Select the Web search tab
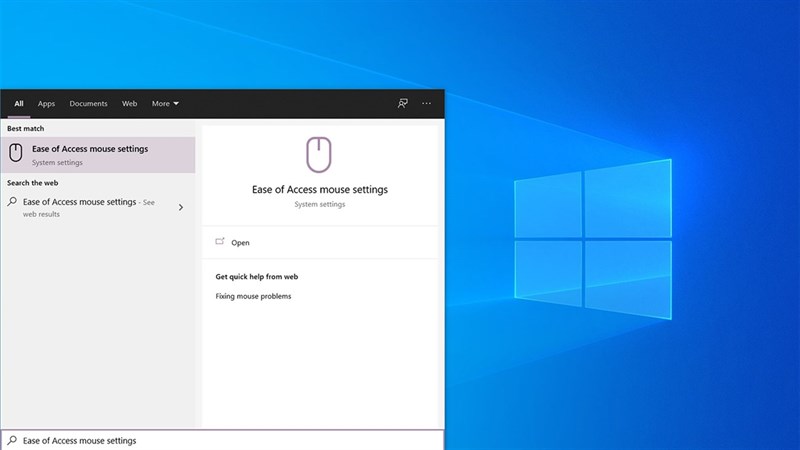 click(x=129, y=104)
